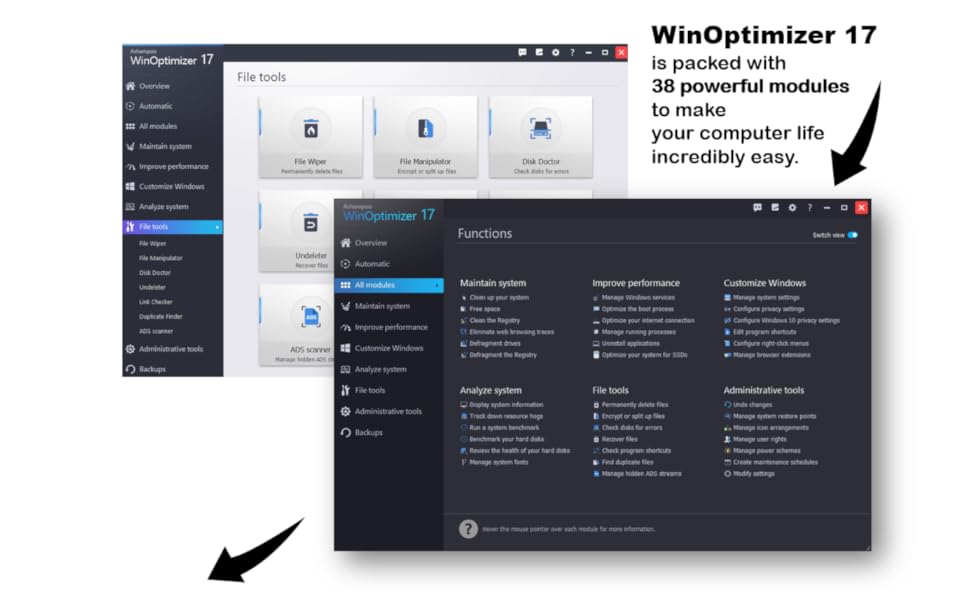Go to Overview in the back window sidebar

click(x=154, y=86)
